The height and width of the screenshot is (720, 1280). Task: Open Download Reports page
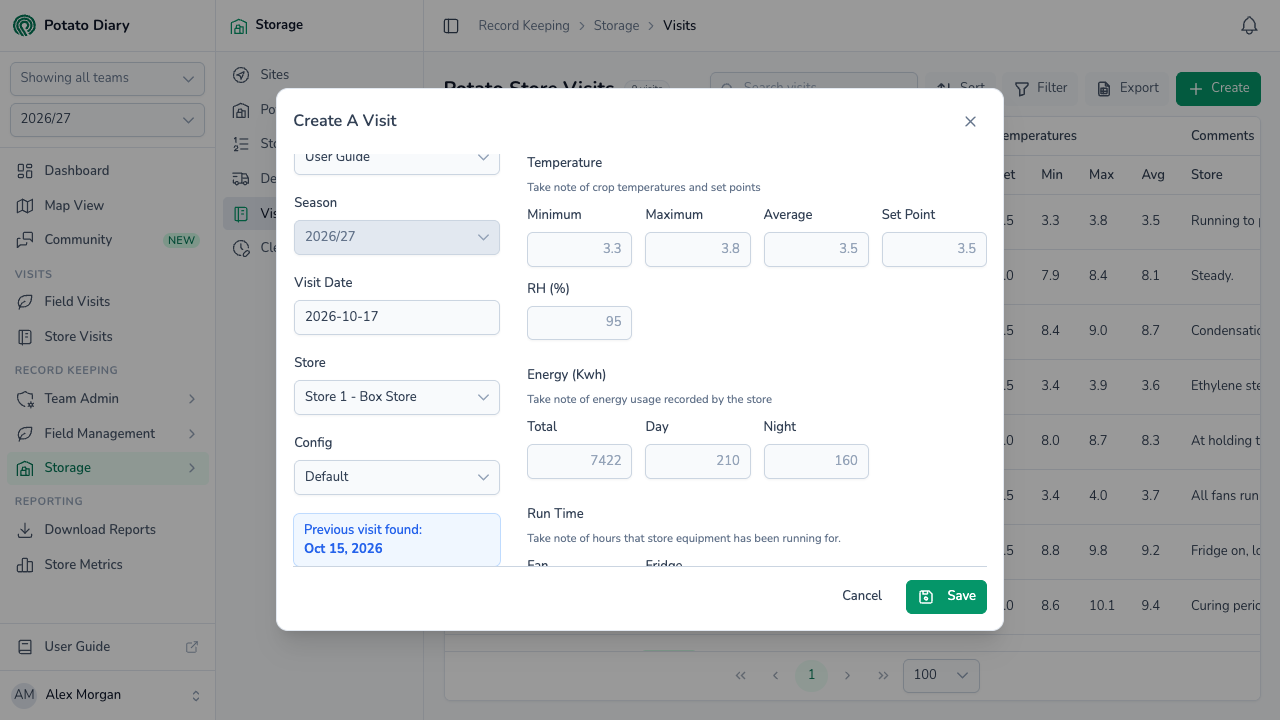tap(108, 530)
